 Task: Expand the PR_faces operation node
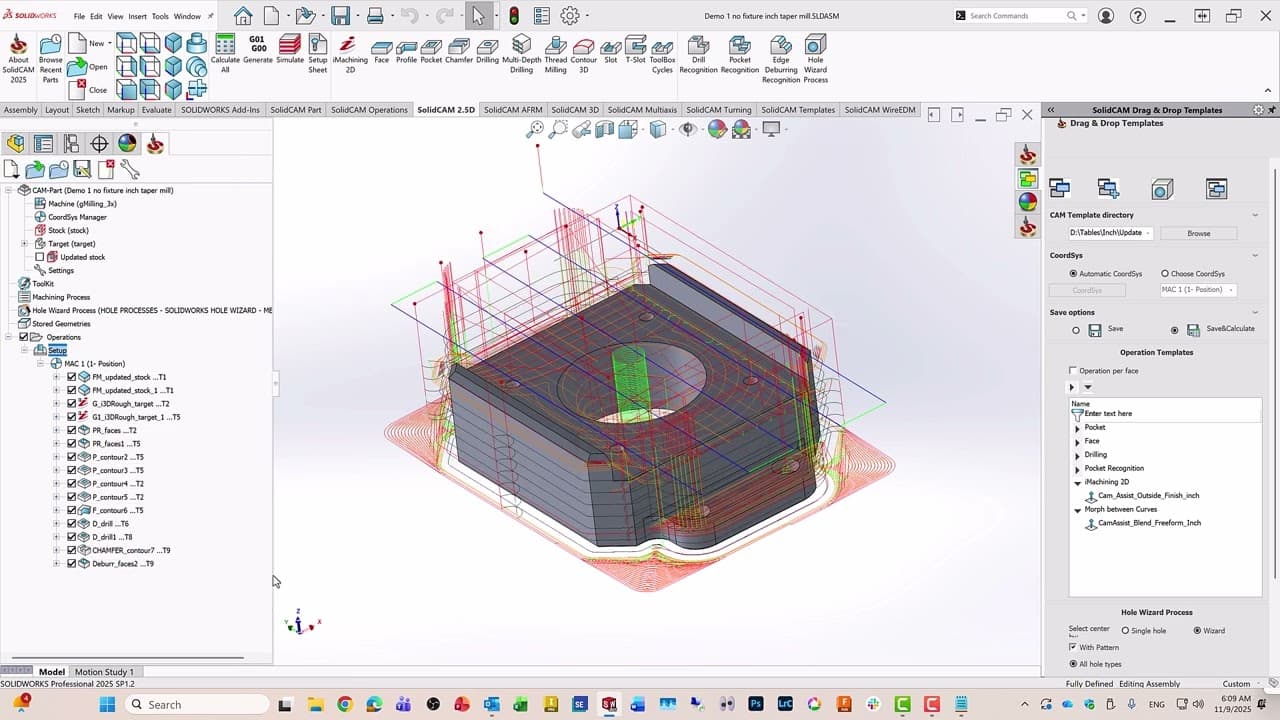56,430
